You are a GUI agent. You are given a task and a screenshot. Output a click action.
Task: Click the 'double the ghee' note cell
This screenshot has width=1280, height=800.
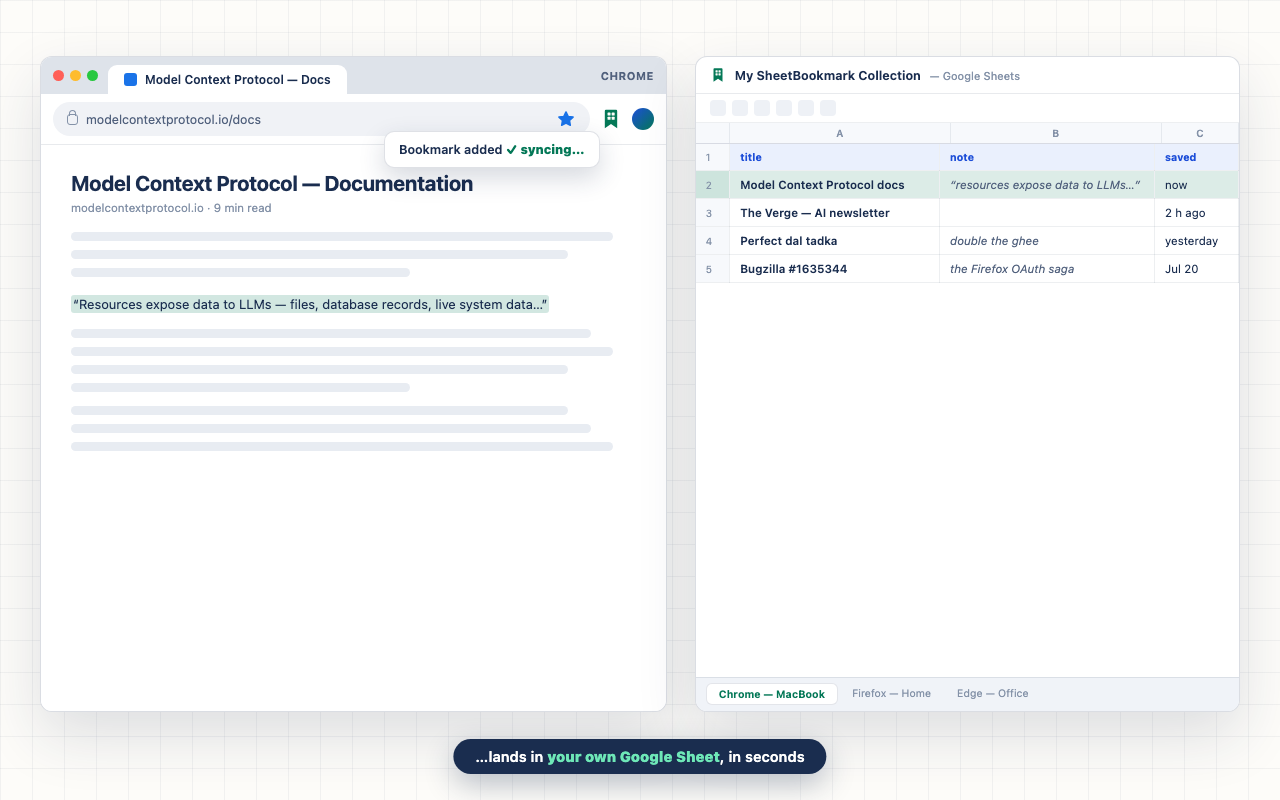[1047, 241]
